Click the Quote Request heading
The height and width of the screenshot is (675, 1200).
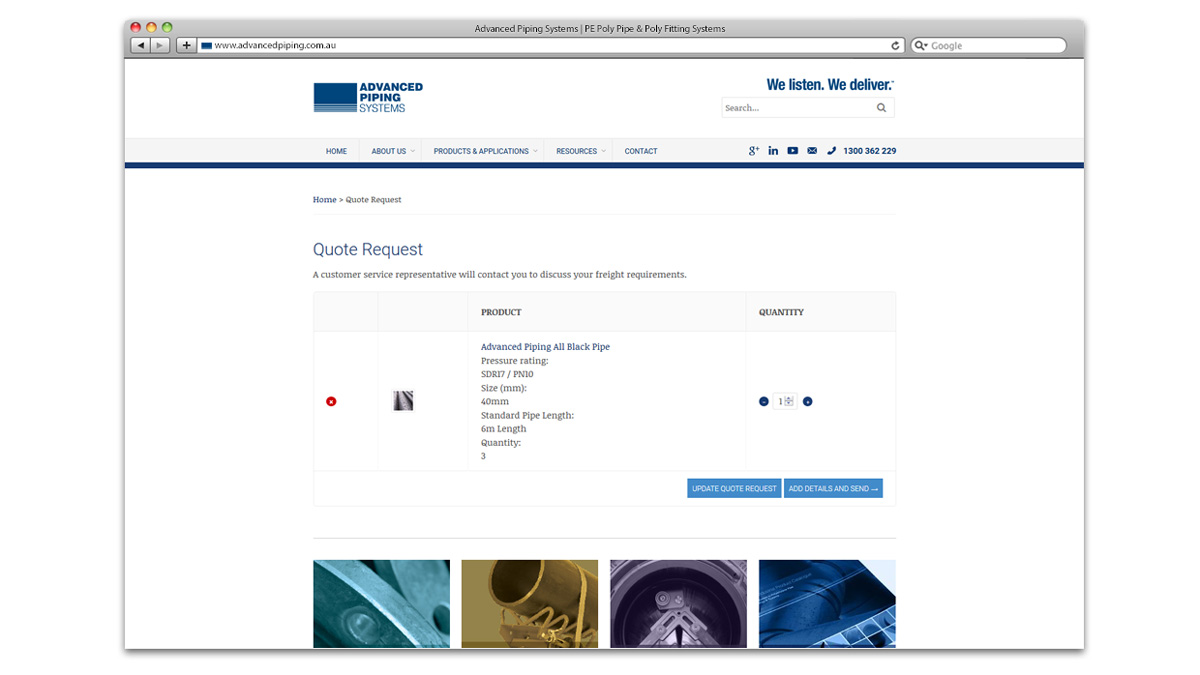(368, 250)
